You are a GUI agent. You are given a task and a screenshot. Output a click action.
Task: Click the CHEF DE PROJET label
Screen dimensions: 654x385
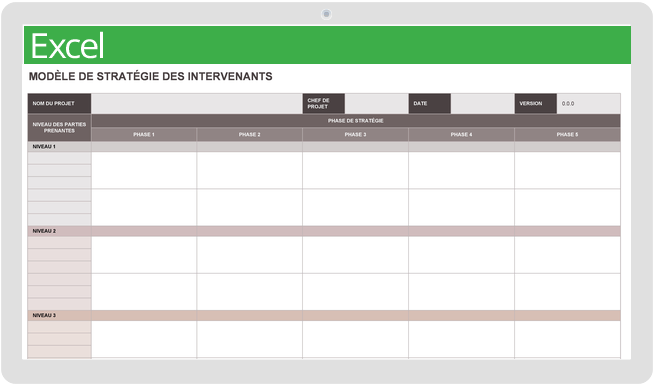[324, 103]
